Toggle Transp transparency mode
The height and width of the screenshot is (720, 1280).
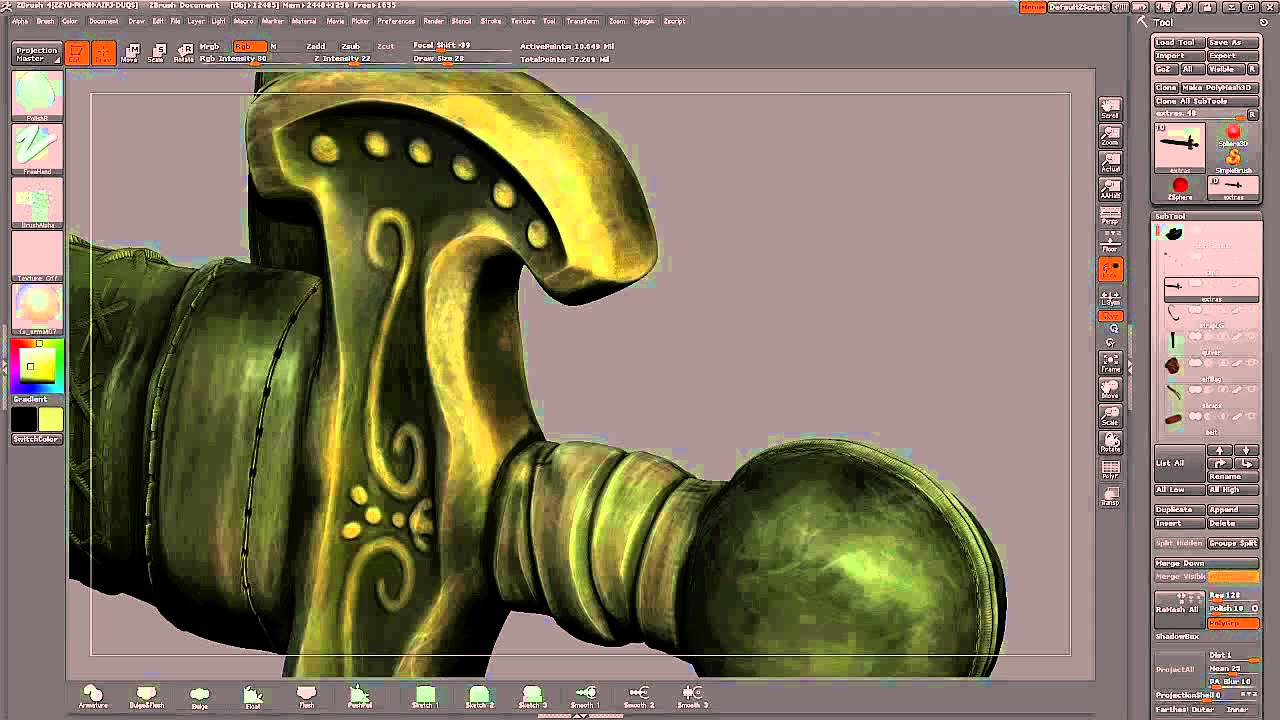(x=1110, y=496)
